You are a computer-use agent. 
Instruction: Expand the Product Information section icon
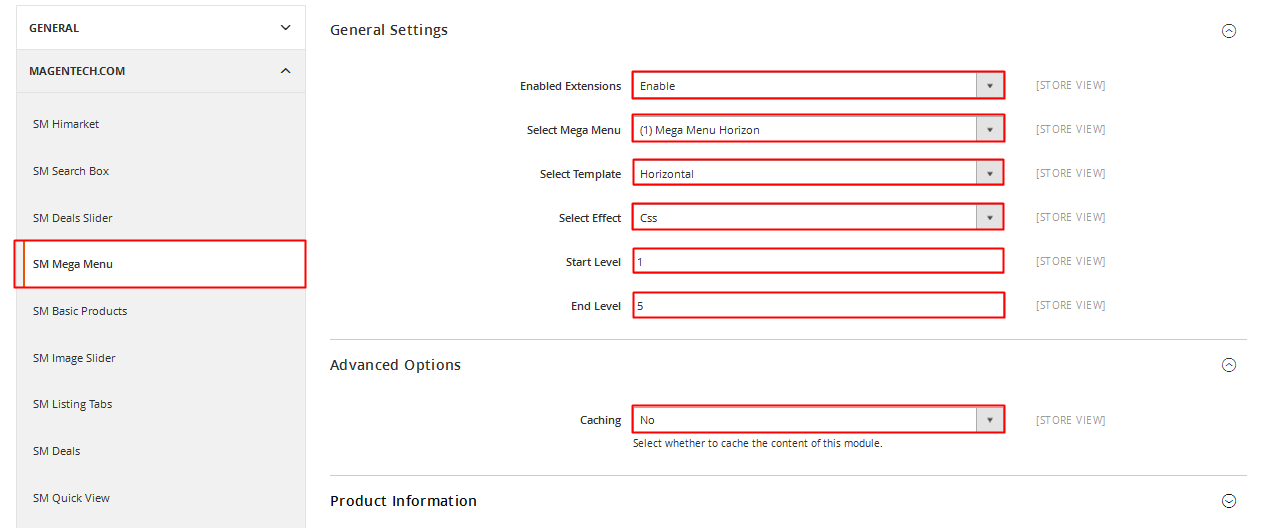(1228, 501)
